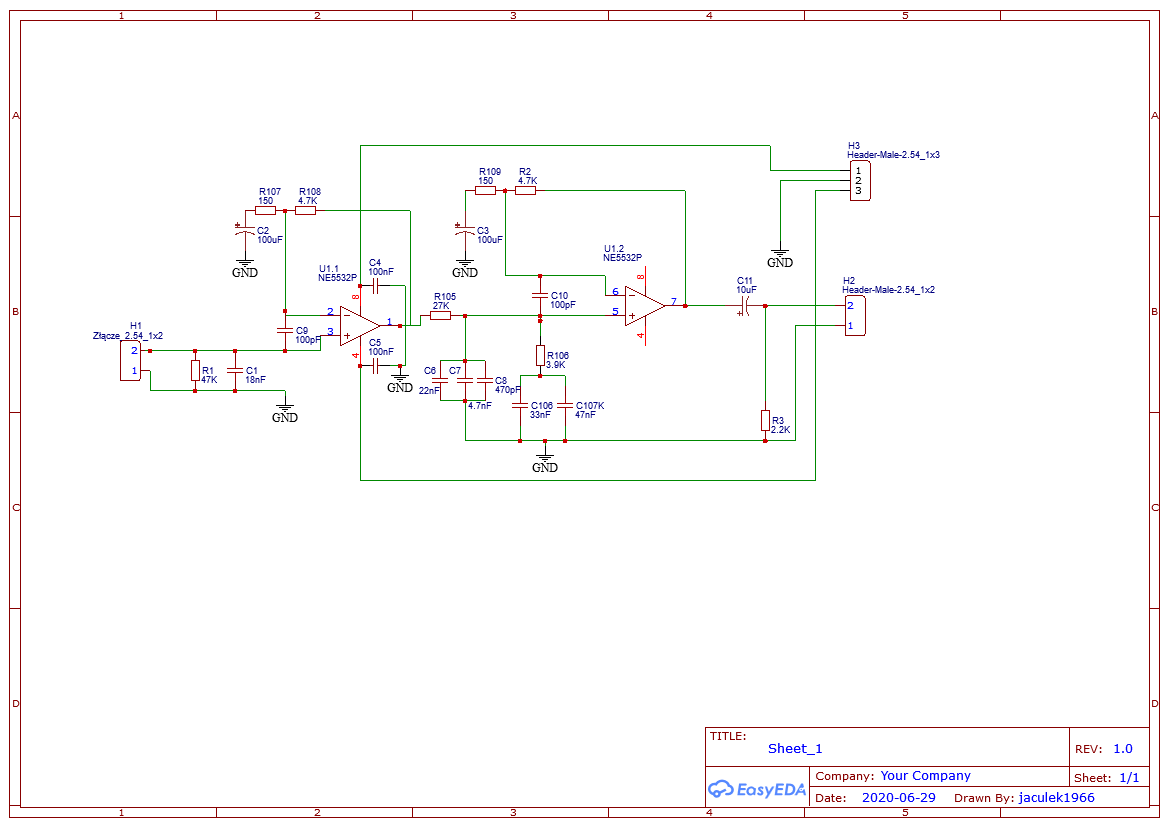Select capacitor C1 18nF
Image resolution: width=1170 pixels, height=828 pixels.
[235, 371]
